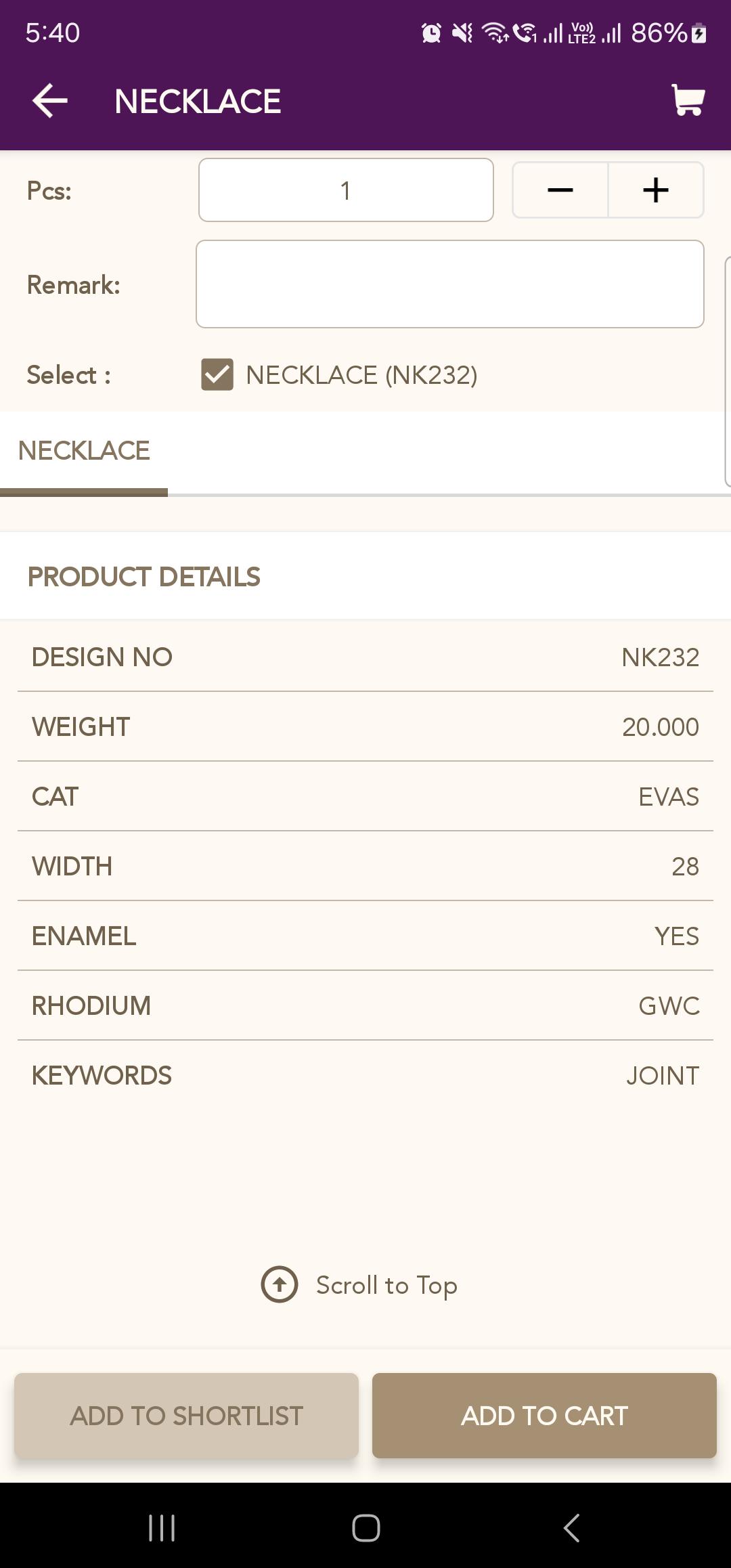Tap the Scroll to Top label
The width and height of the screenshot is (731, 1568).
tap(387, 1285)
